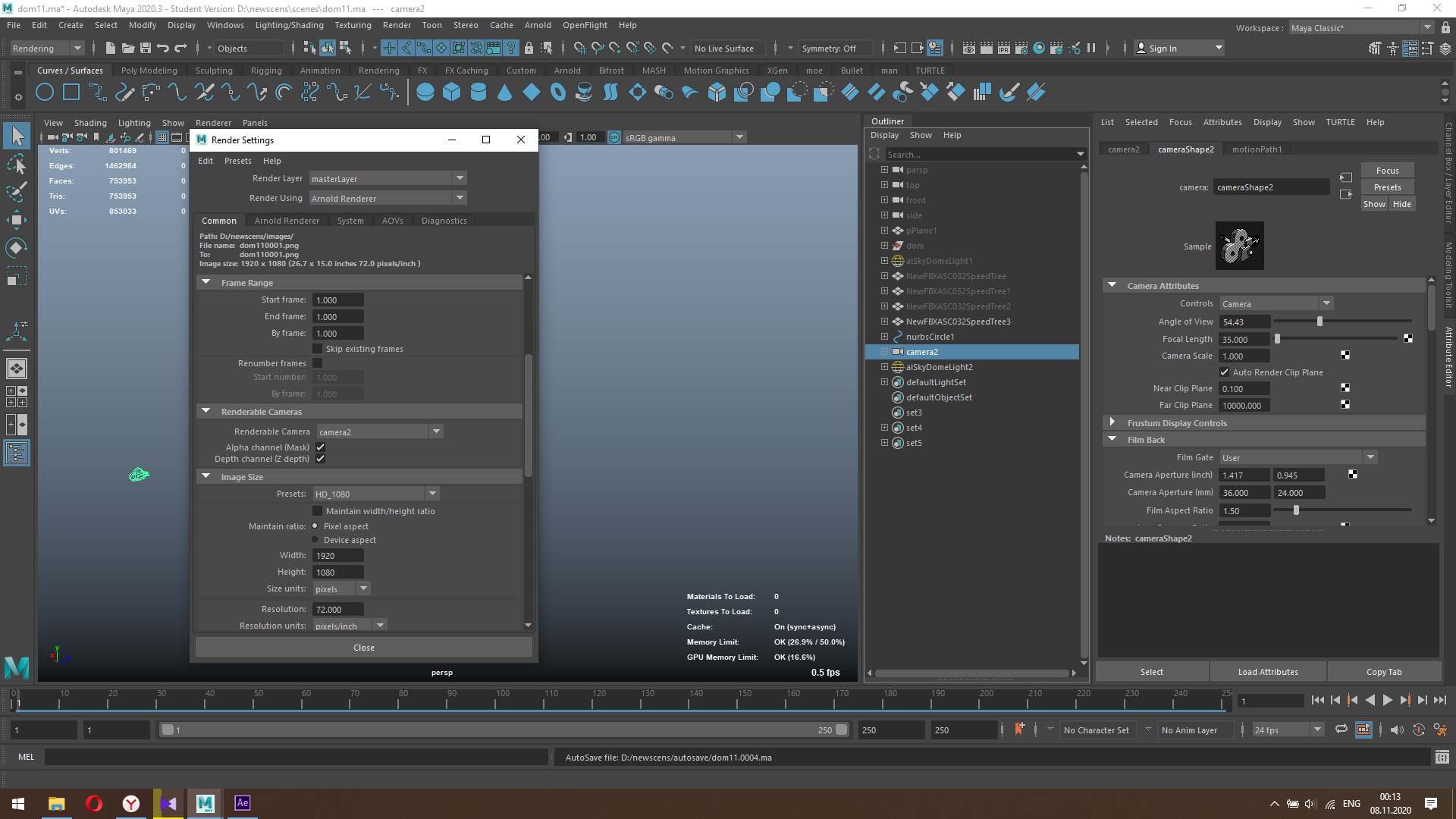Open Image Size Presets dropdown
Viewport: 1456px width, 819px height.
pos(376,494)
